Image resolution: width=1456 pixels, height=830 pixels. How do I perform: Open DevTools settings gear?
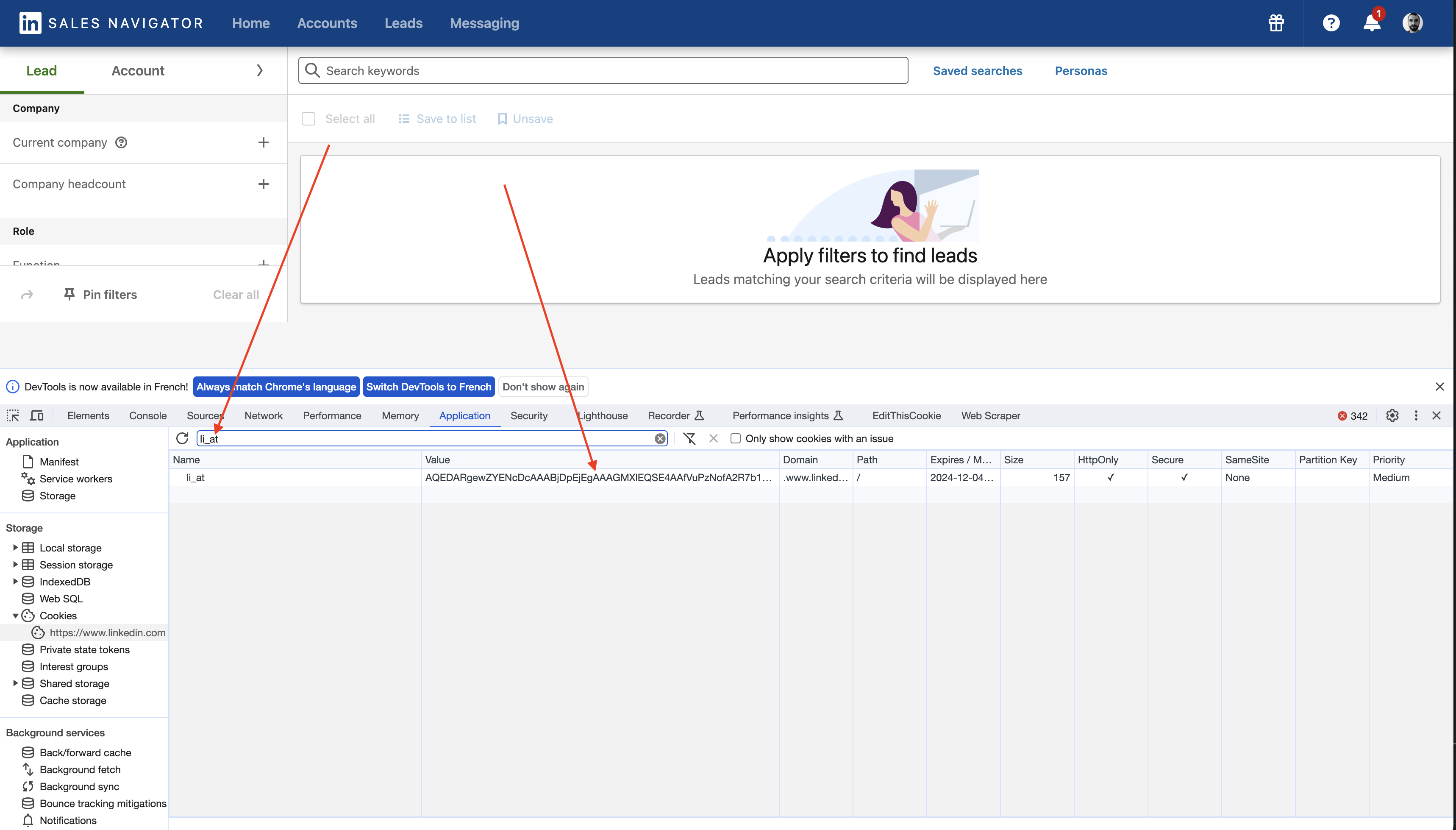point(1392,415)
